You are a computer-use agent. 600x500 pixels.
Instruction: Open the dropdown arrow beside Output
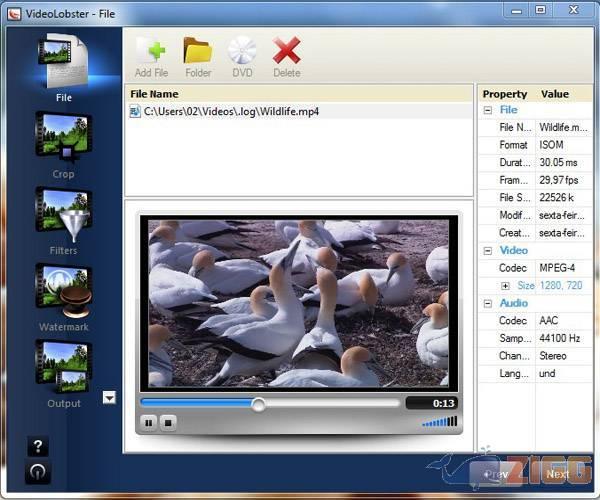point(109,398)
